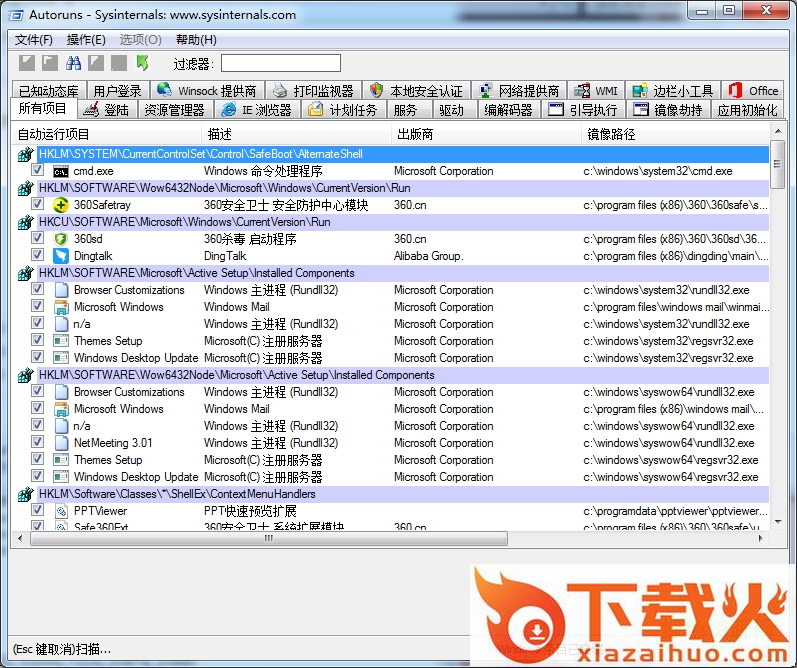Click the WMI tab icon
This screenshot has width=797, height=668.
tap(582, 90)
